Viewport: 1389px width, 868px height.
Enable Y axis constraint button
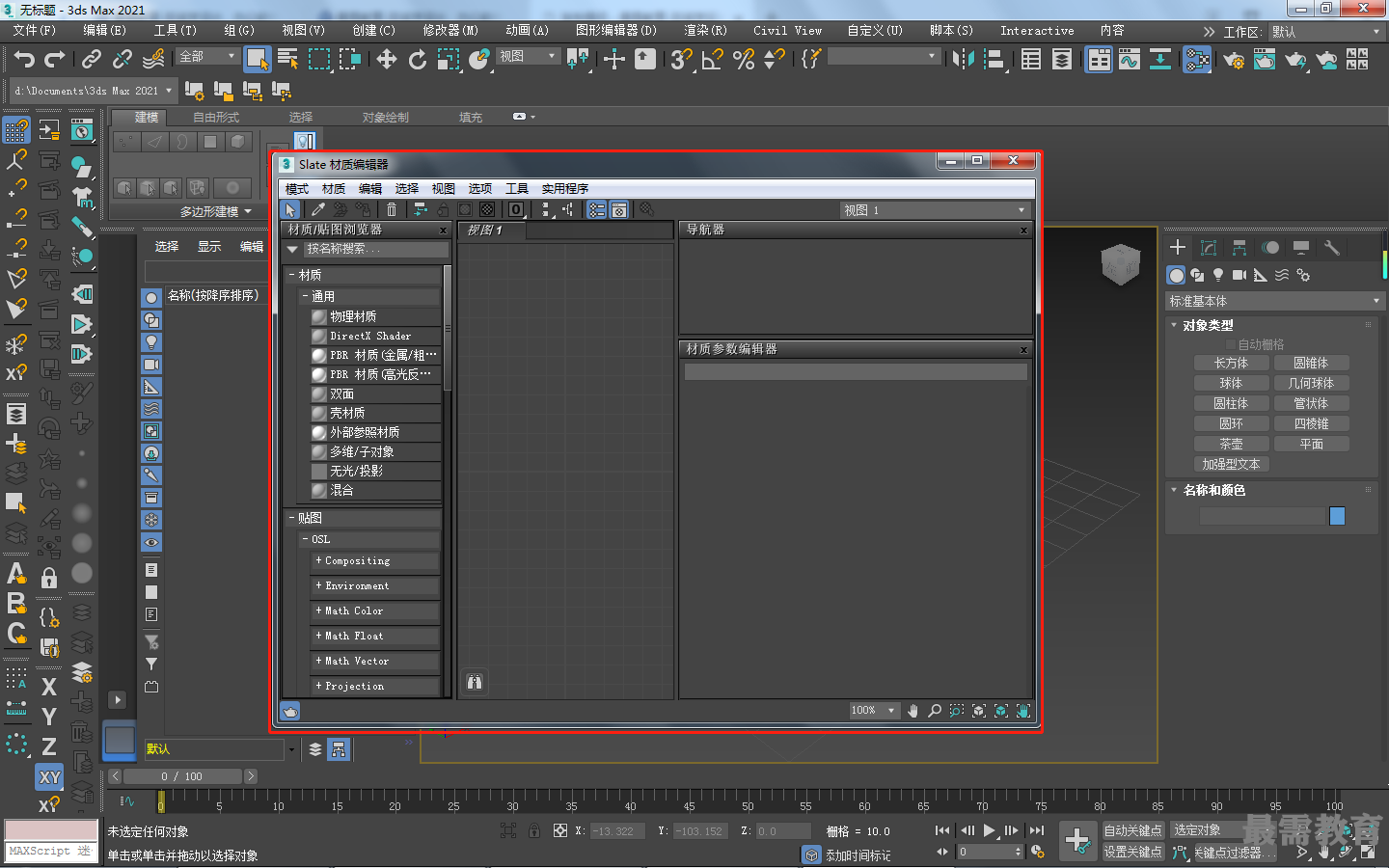[x=49, y=717]
